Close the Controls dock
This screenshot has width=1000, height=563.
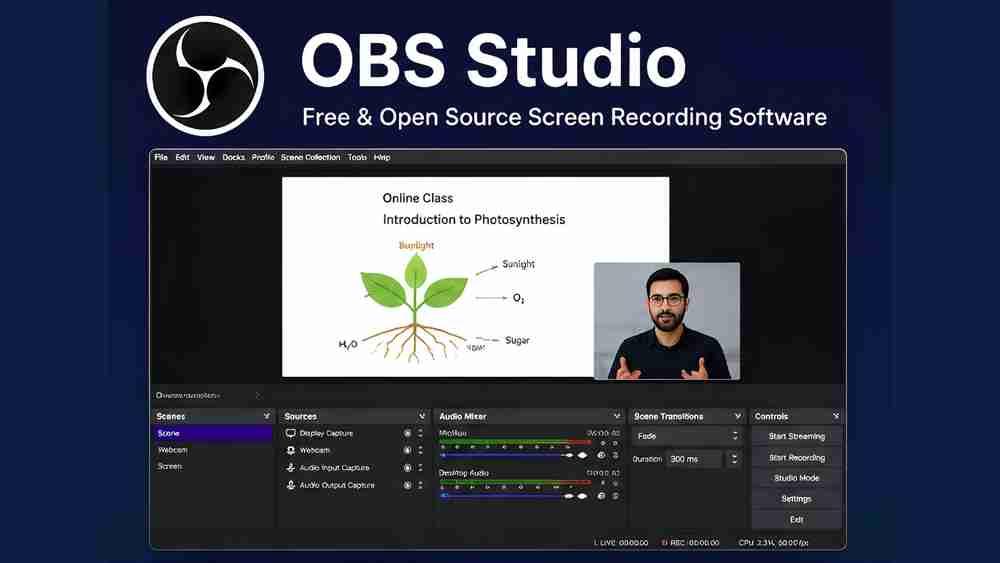835,416
